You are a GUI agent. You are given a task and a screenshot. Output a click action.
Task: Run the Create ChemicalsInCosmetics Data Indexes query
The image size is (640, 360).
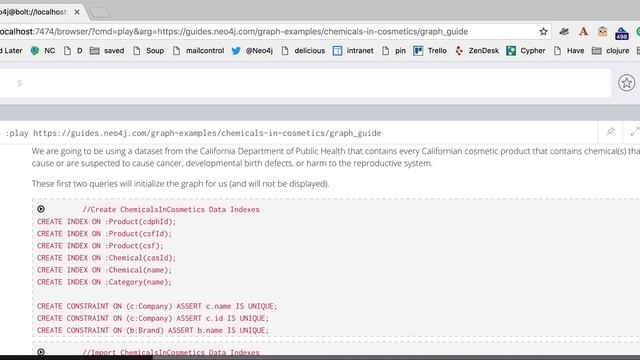(41, 209)
